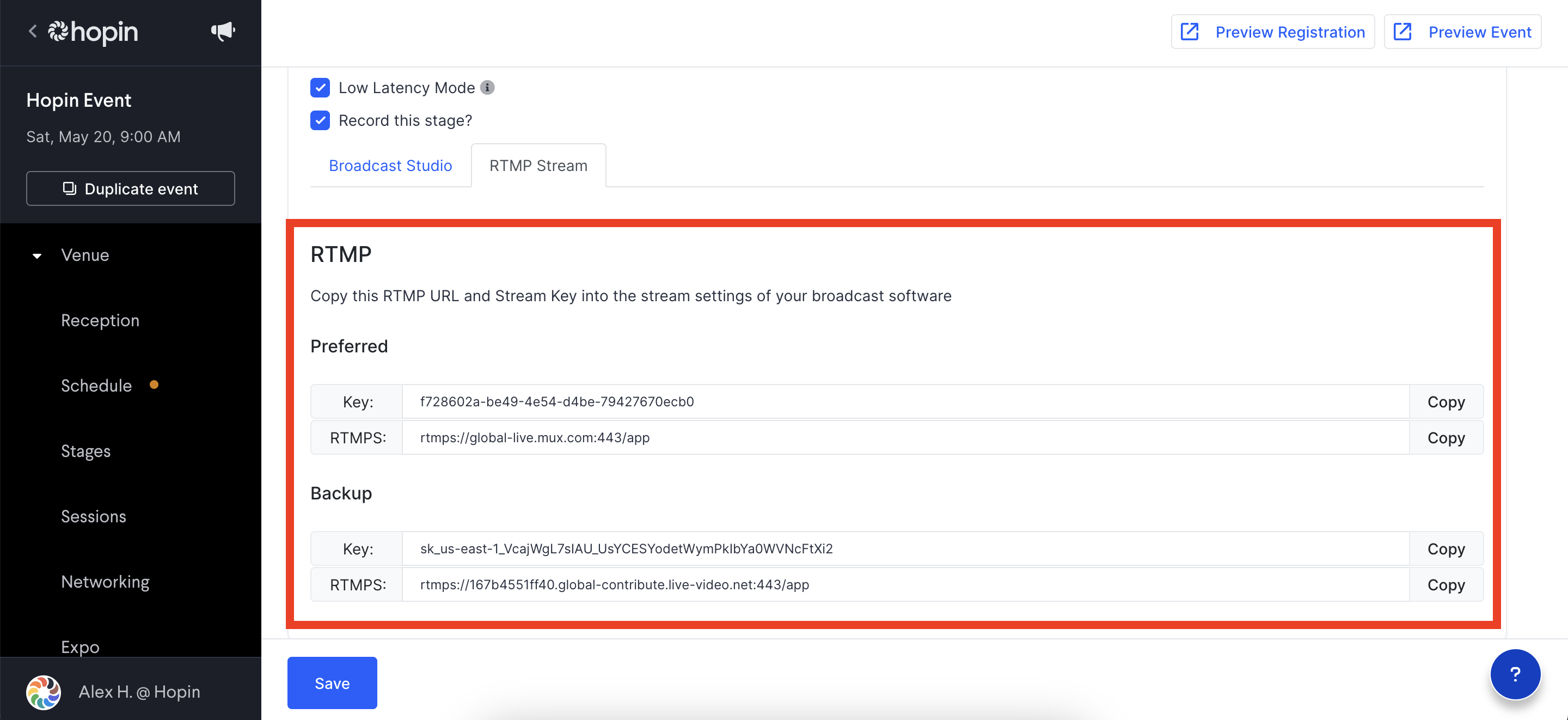Click the Preview Event button
1568x720 pixels.
click(x=1462, y=32)
